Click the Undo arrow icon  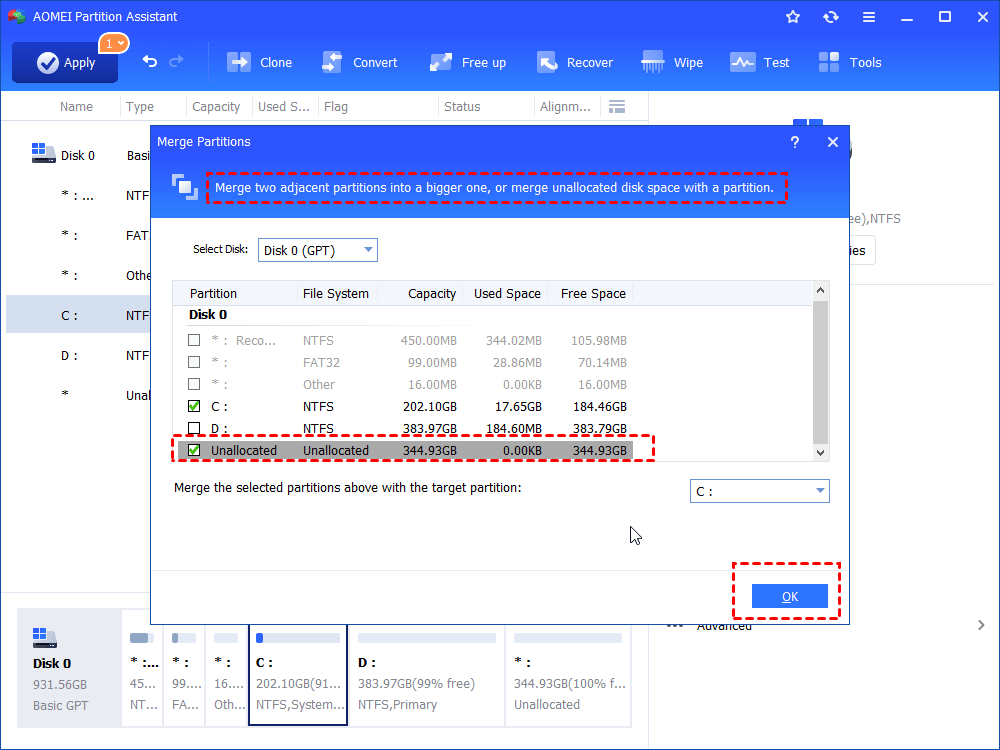pyautogui.click(x=150, y=61)
